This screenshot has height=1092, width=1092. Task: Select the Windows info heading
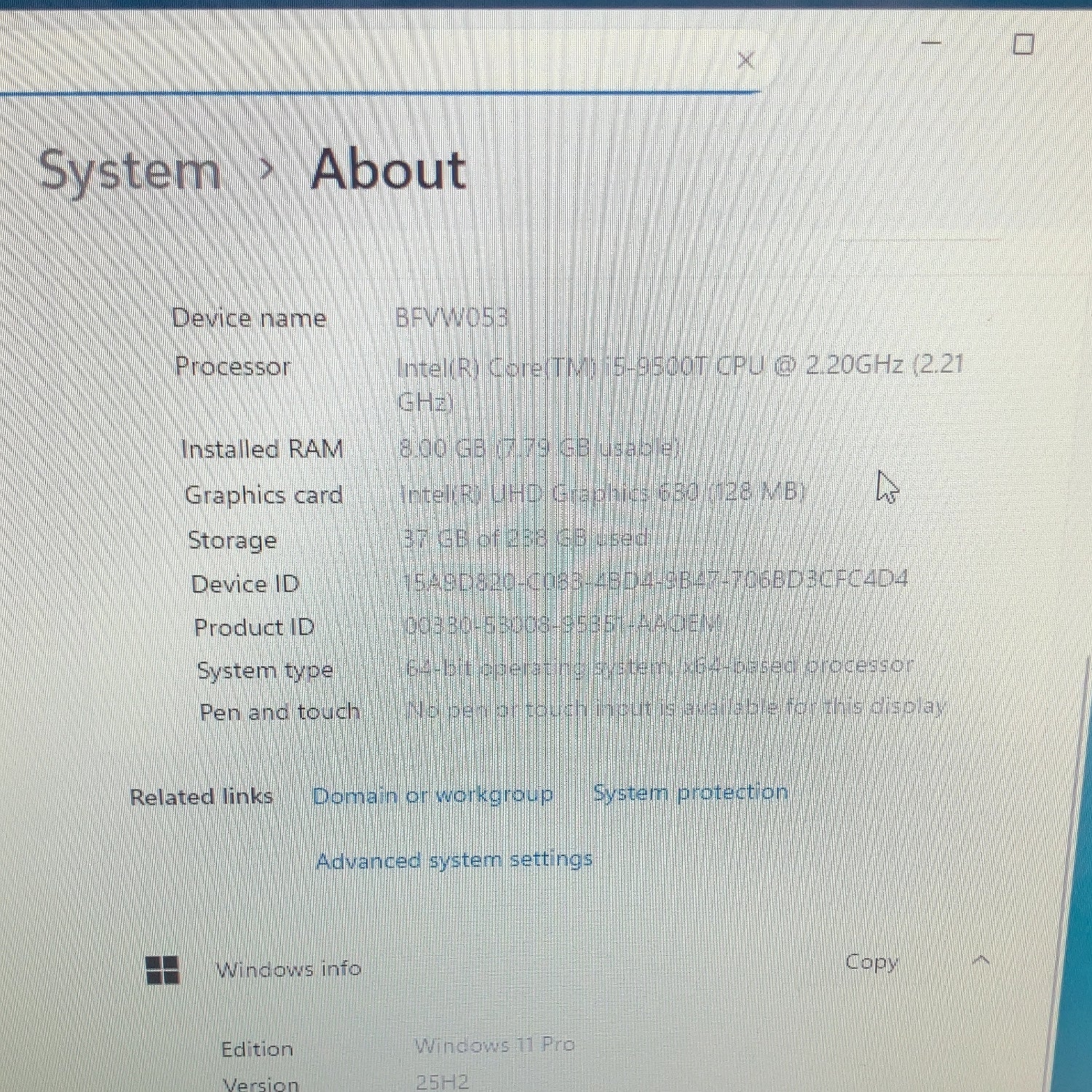tap(288, 969)
